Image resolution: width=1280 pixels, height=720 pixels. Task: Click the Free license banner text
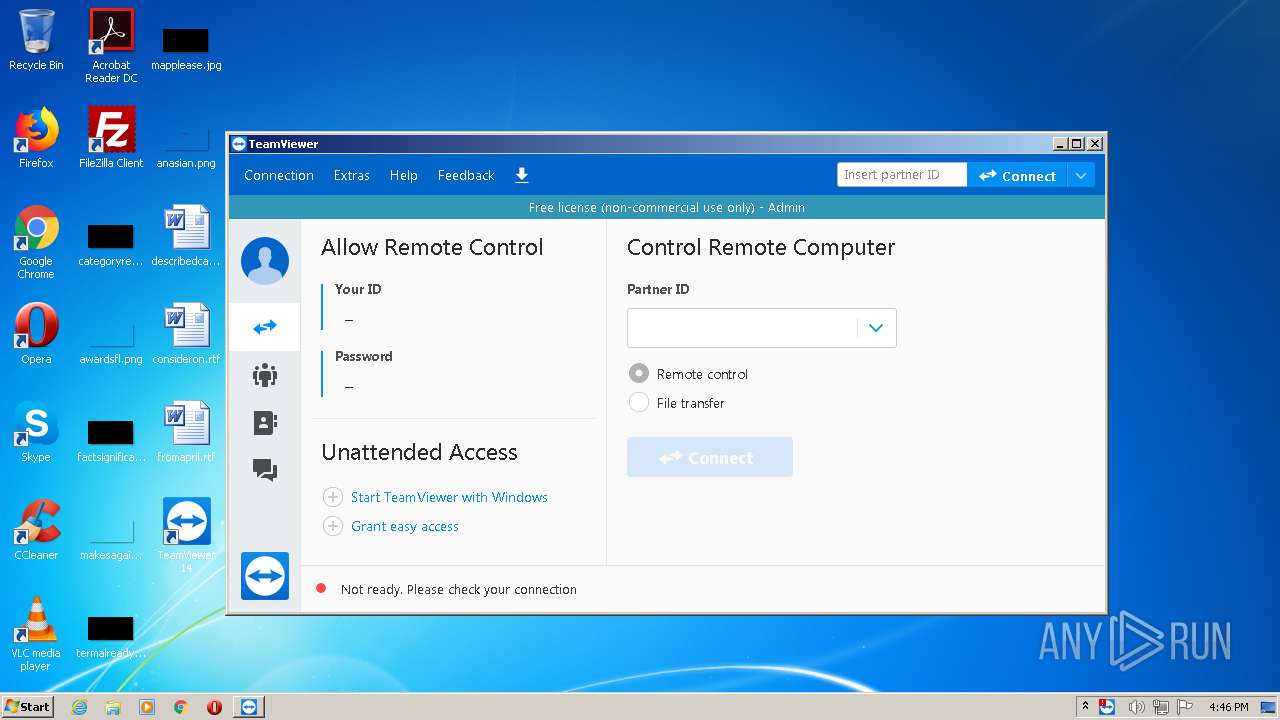coord(667,207)
